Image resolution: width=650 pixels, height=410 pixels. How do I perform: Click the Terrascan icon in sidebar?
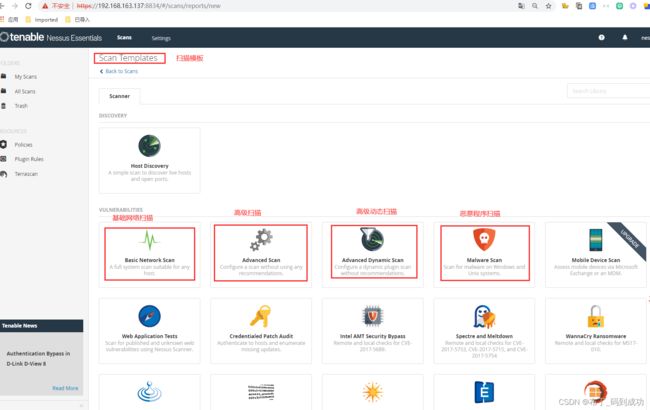click(x=4, y=174)
